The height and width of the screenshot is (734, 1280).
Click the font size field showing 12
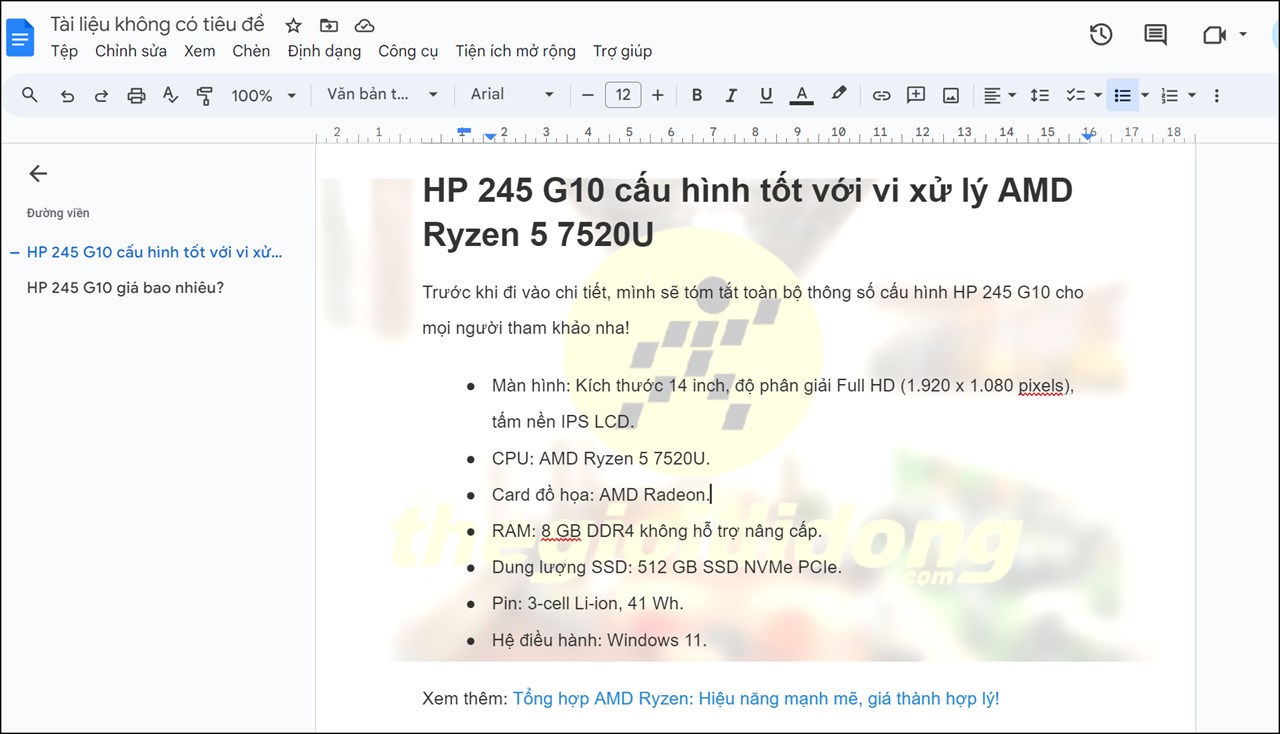point(622,95)
